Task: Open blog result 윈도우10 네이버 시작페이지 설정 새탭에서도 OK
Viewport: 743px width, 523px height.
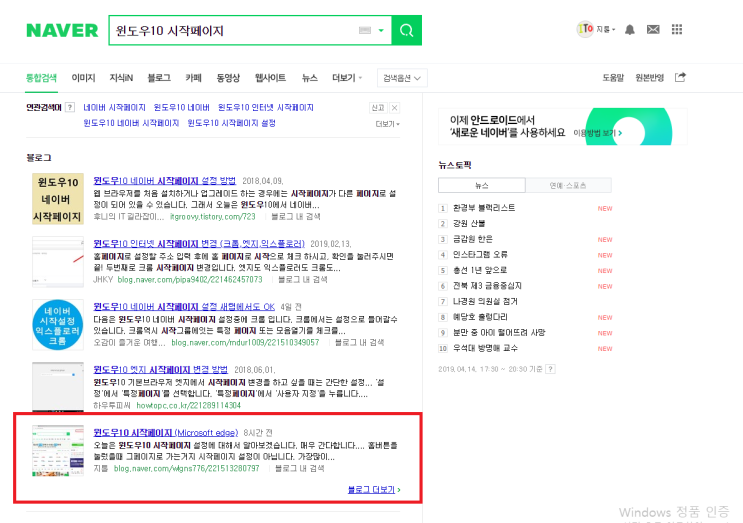Action: tap(184, 307)
